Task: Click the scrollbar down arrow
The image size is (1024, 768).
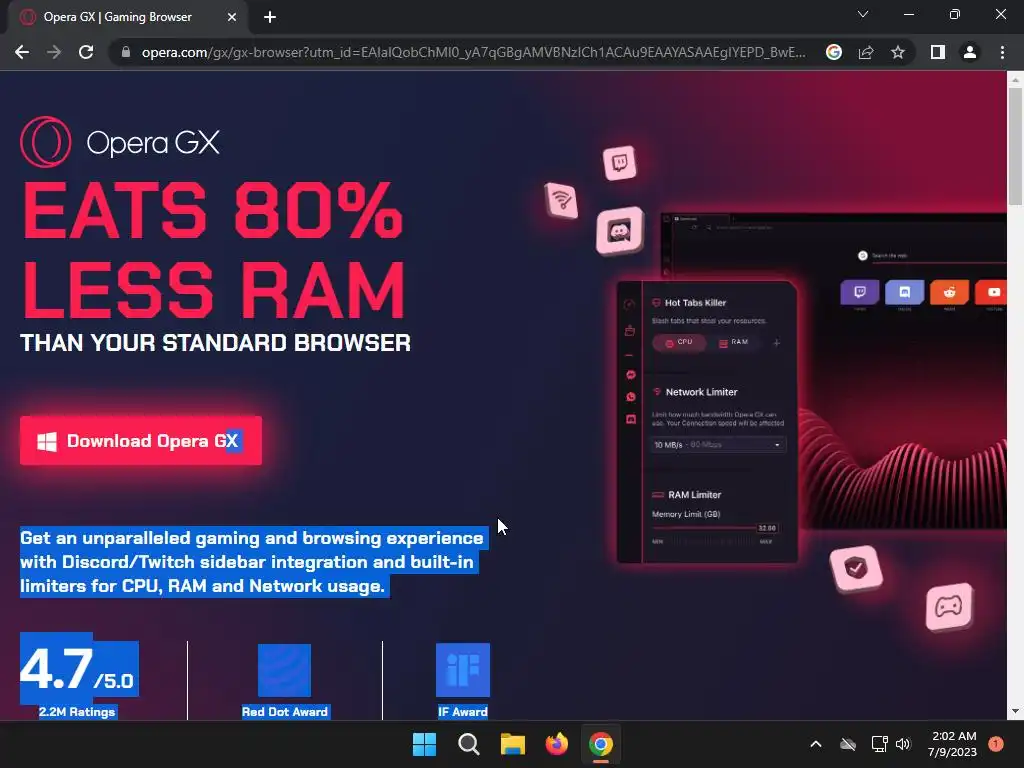Action: point(1015,711)
